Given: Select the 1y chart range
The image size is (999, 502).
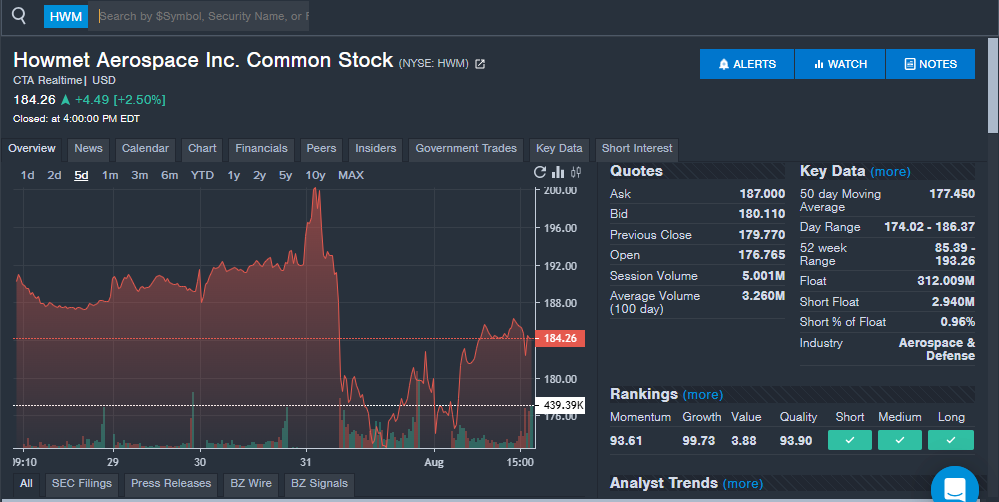Looking at the screenshot, I should (x=233, y=175).
